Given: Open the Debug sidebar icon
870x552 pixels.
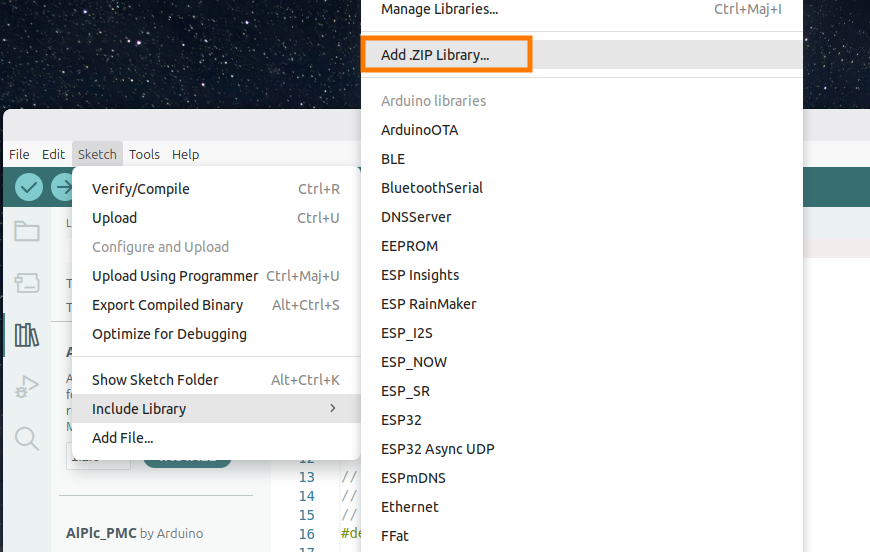Looking at the screenshot, I should tap(27, 387).
